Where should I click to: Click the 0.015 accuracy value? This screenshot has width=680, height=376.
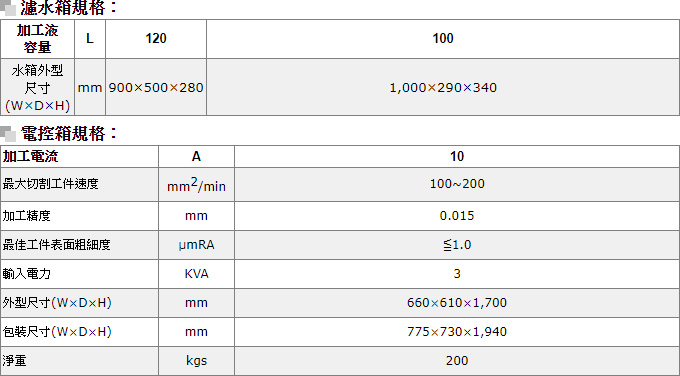[457, 216]
